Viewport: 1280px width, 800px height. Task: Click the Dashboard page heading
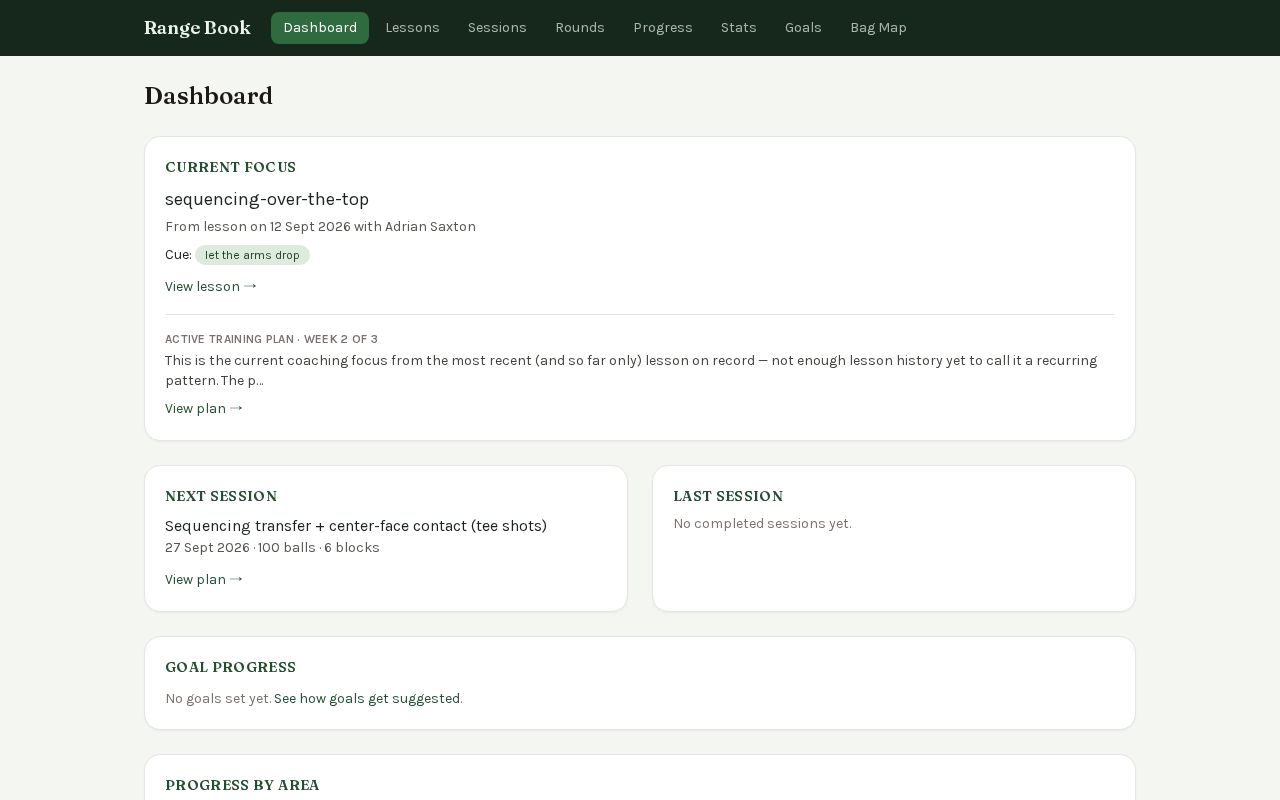tap(208, 96)
